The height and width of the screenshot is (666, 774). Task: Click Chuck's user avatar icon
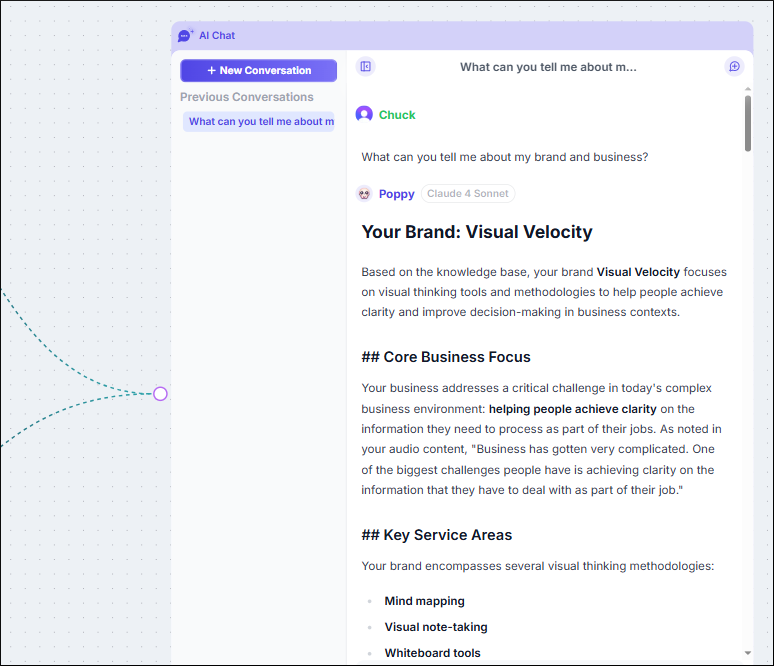coord(364,115)
